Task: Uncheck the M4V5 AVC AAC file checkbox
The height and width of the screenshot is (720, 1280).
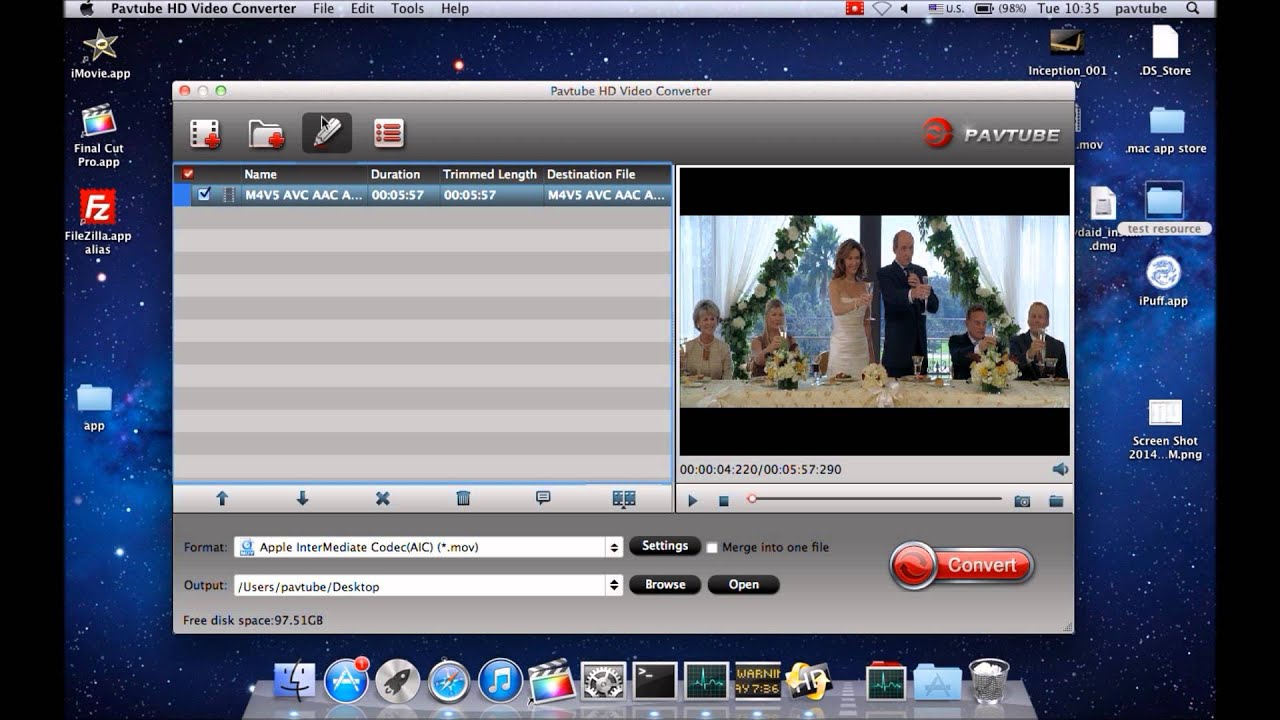Action: click(205, 195)
